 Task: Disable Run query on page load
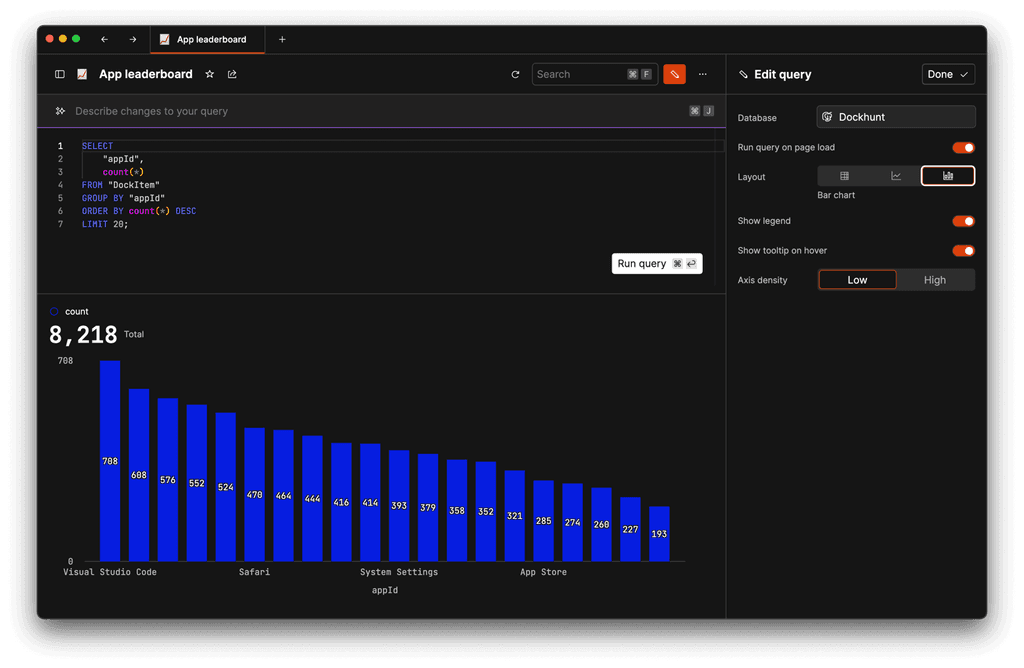pos(963,147)
